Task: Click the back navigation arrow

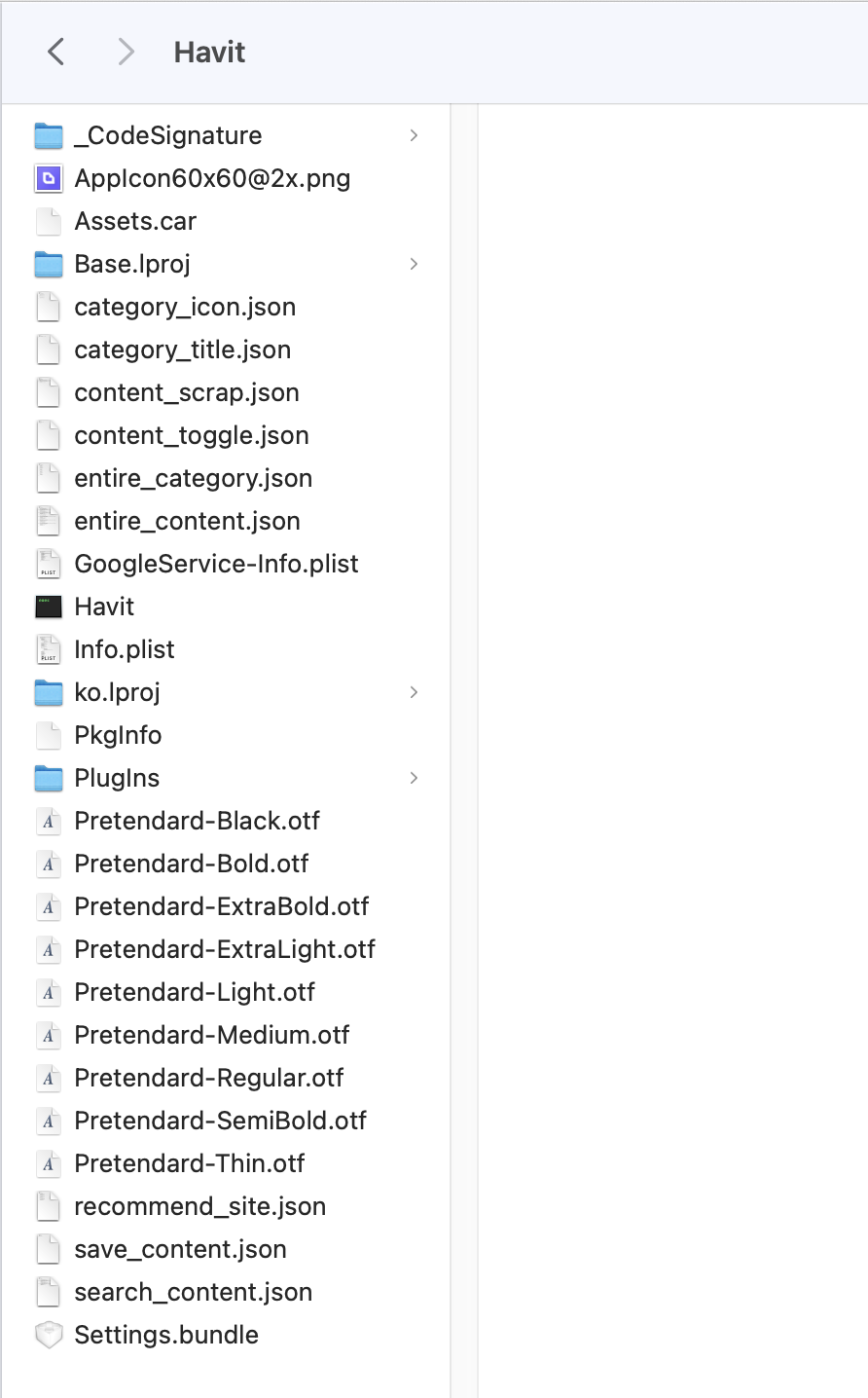Action: coord(56,52)
